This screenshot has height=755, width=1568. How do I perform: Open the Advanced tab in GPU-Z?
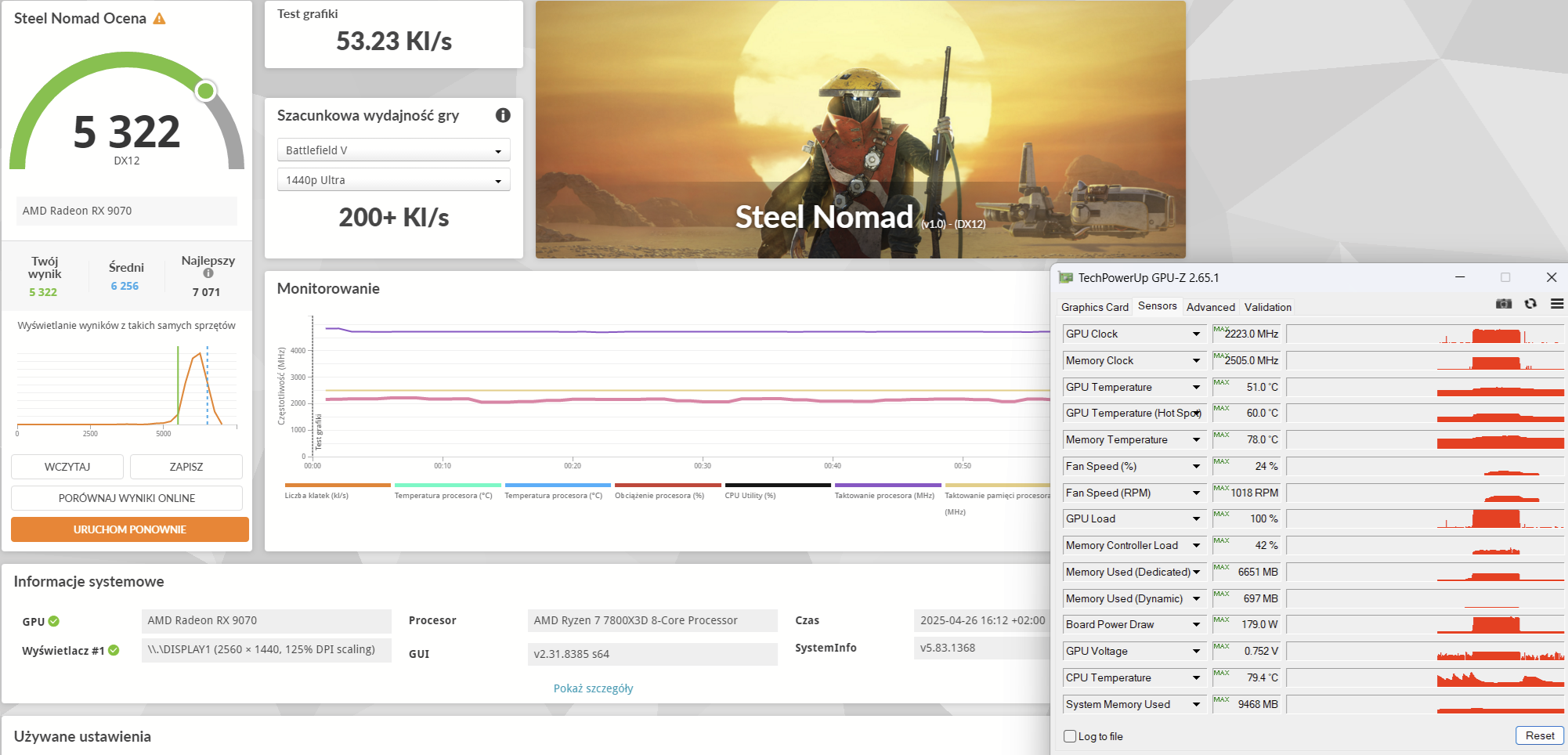pyautogui.click(x=1210, y=307)
